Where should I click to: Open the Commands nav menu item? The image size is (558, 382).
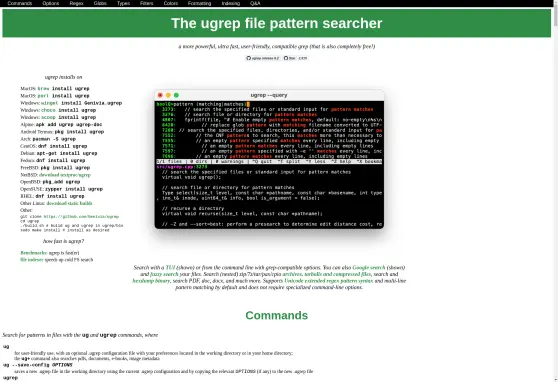(20, 3)
